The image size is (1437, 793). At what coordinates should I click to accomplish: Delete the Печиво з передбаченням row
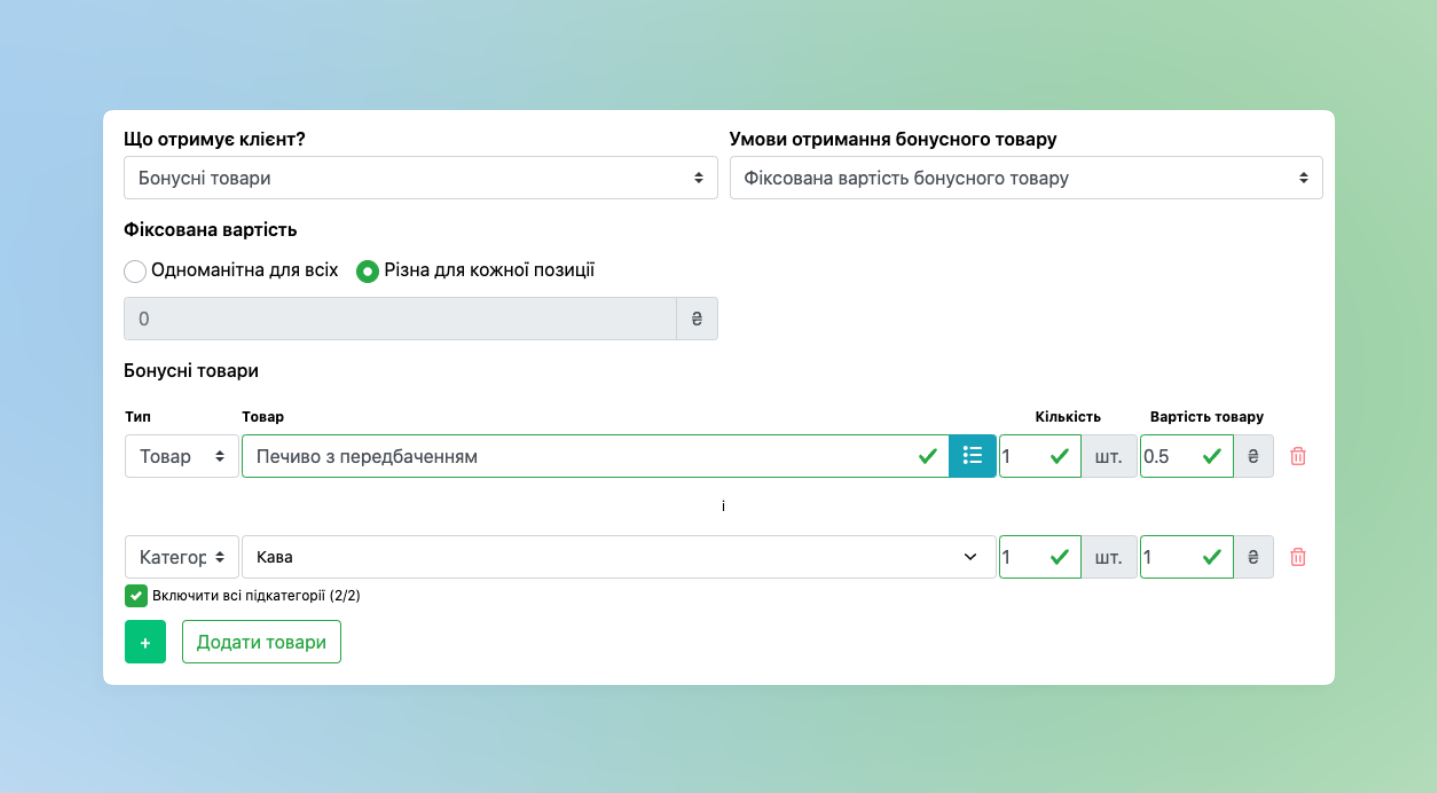pos(1297,456)
